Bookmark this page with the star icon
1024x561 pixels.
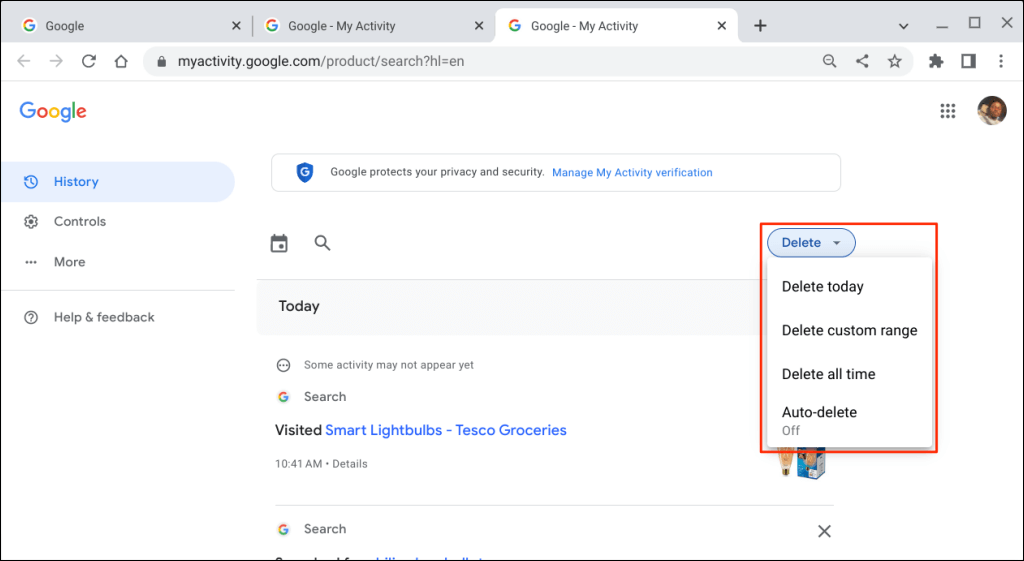tap(894, 61)
